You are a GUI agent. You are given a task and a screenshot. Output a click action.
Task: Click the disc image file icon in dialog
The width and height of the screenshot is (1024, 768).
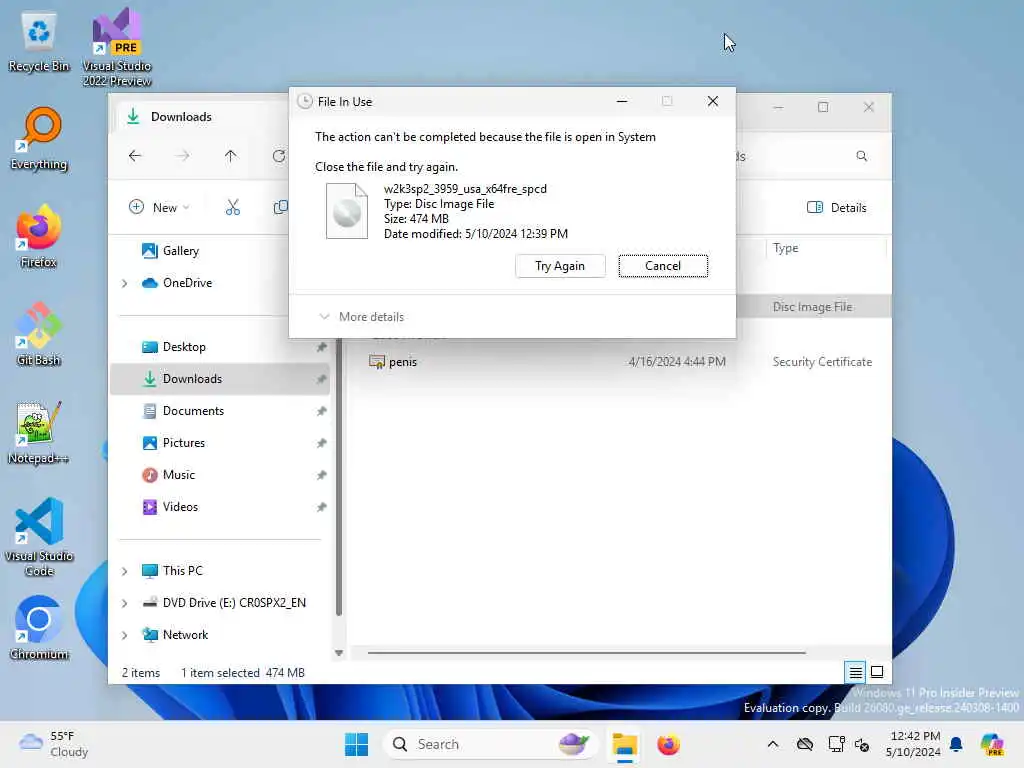pyautogui.click(x=347, y=211)
